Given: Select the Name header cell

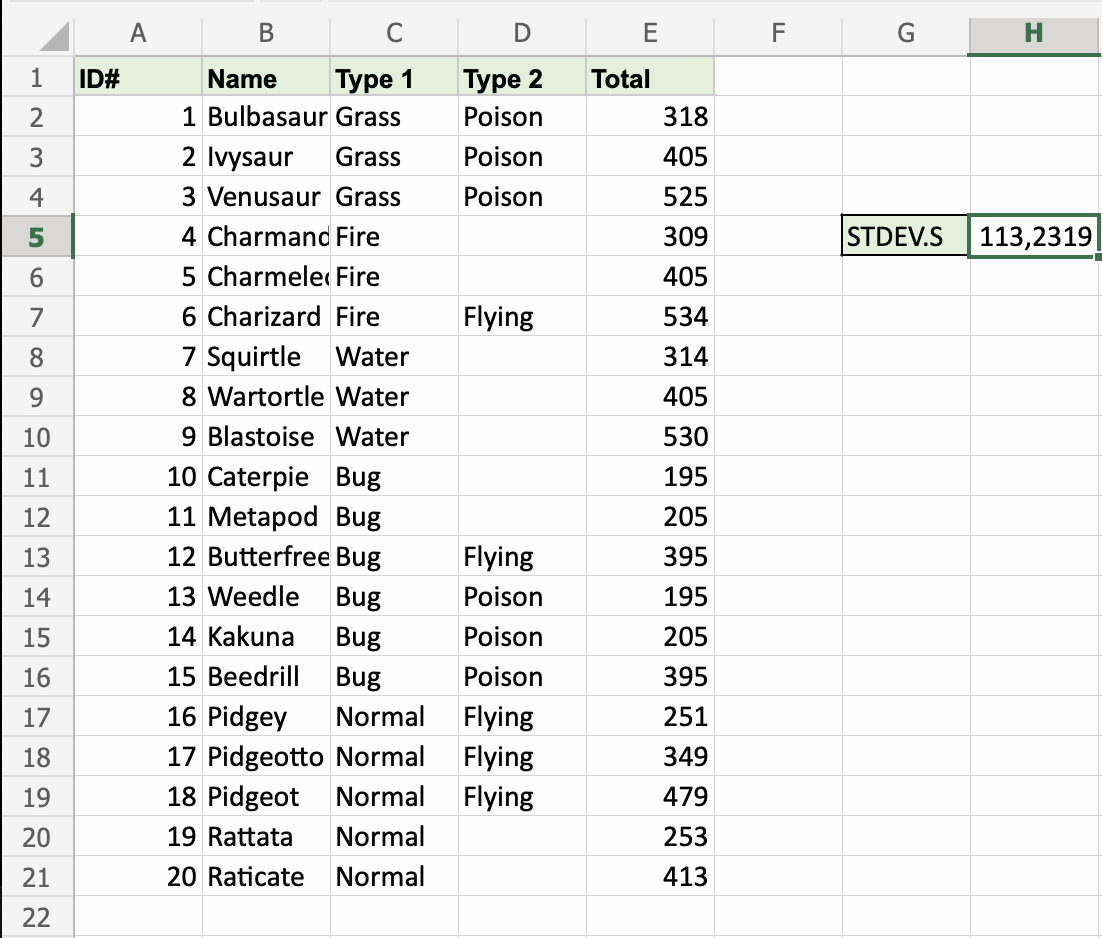Looking at the screenshot, I should click(x=266, y=78).
